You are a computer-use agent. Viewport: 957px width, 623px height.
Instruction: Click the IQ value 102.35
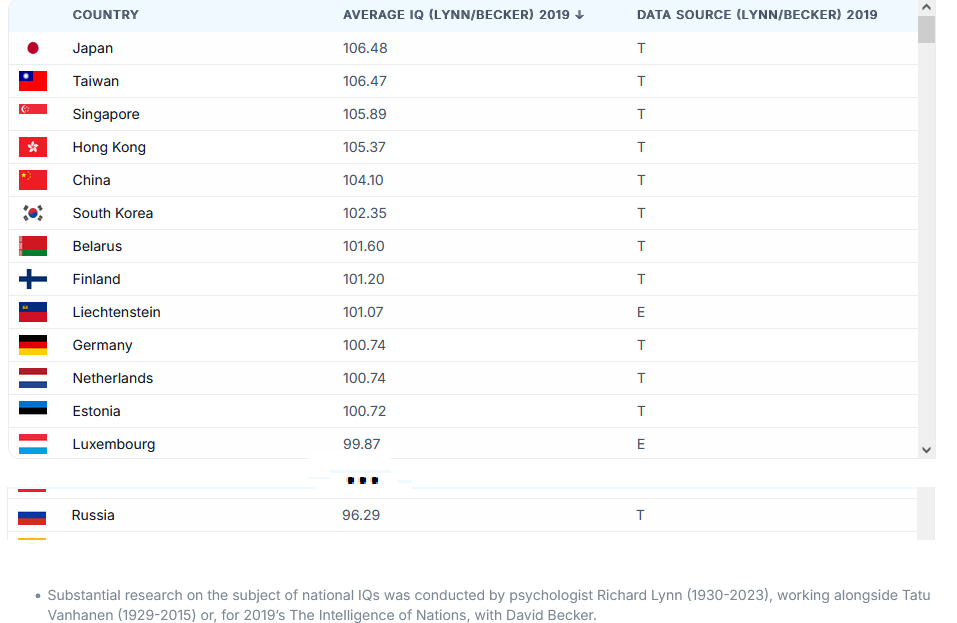[365, 213]
